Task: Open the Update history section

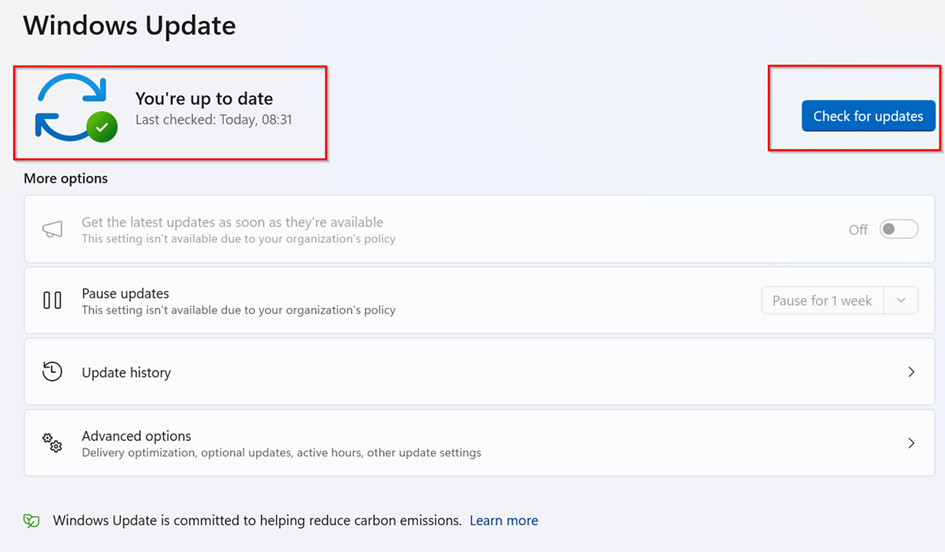Action: (127, 372)
